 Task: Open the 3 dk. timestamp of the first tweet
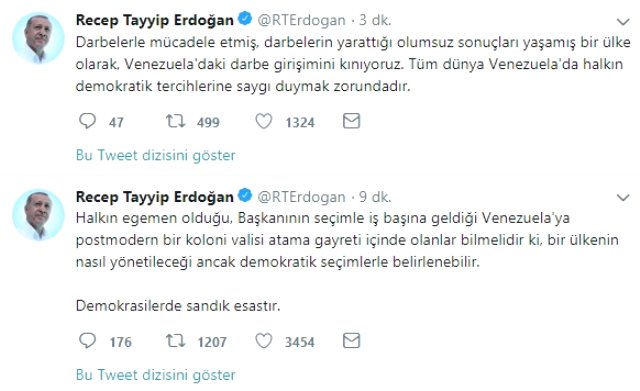tap(375, 20)
